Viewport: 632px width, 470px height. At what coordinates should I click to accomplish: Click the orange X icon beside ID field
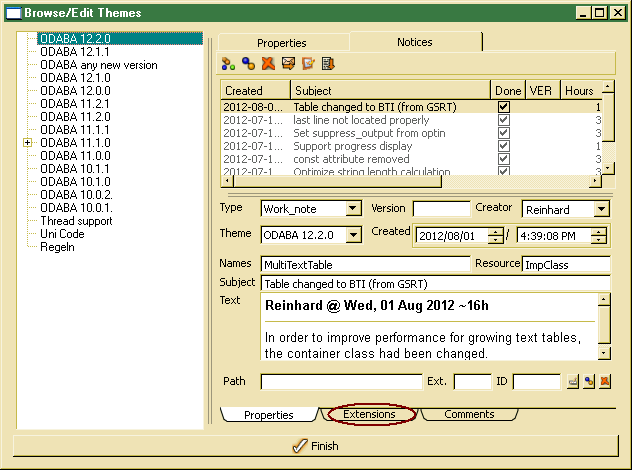[x=605, y=381]
